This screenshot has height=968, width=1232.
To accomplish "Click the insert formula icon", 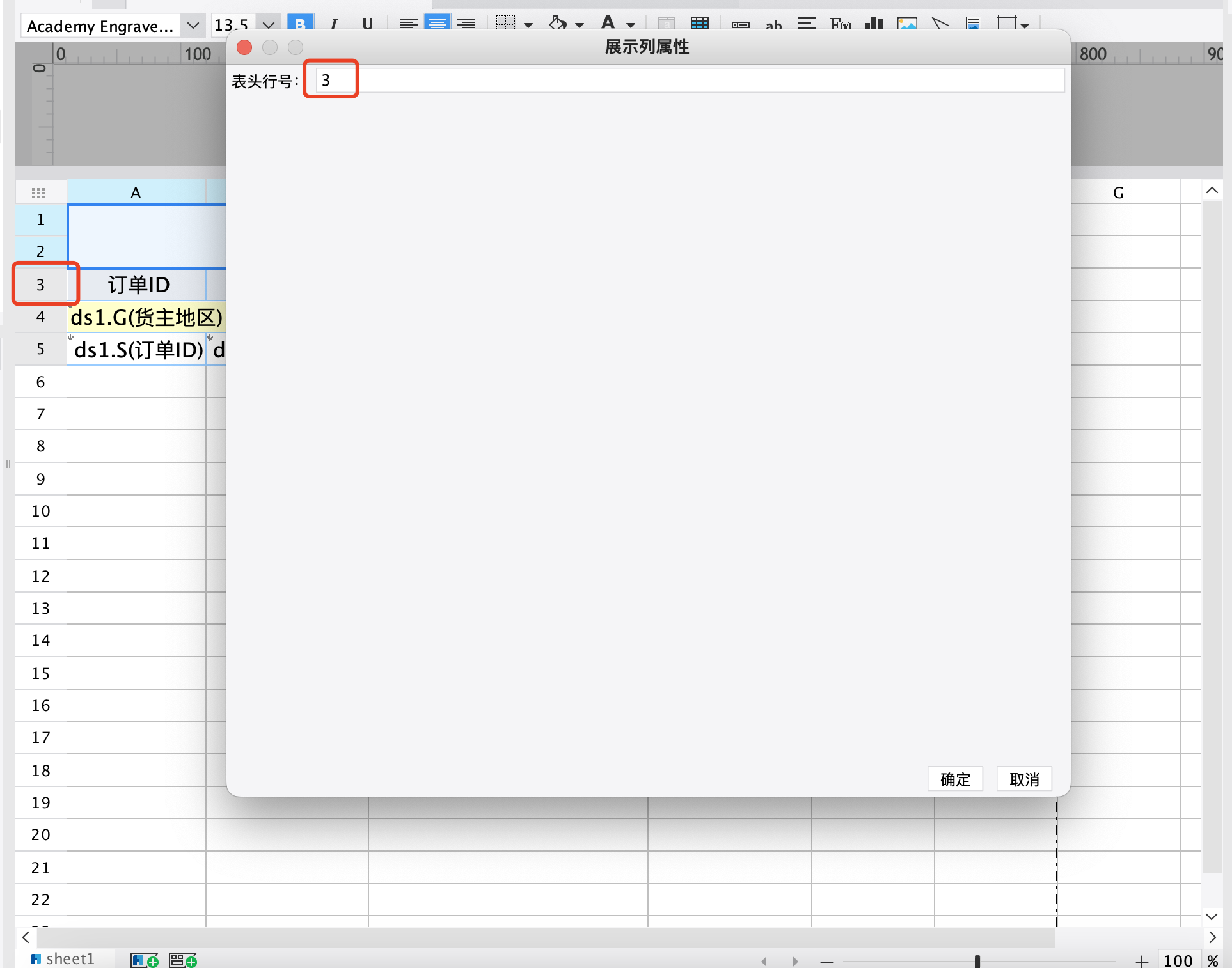I will click(840, 24).
